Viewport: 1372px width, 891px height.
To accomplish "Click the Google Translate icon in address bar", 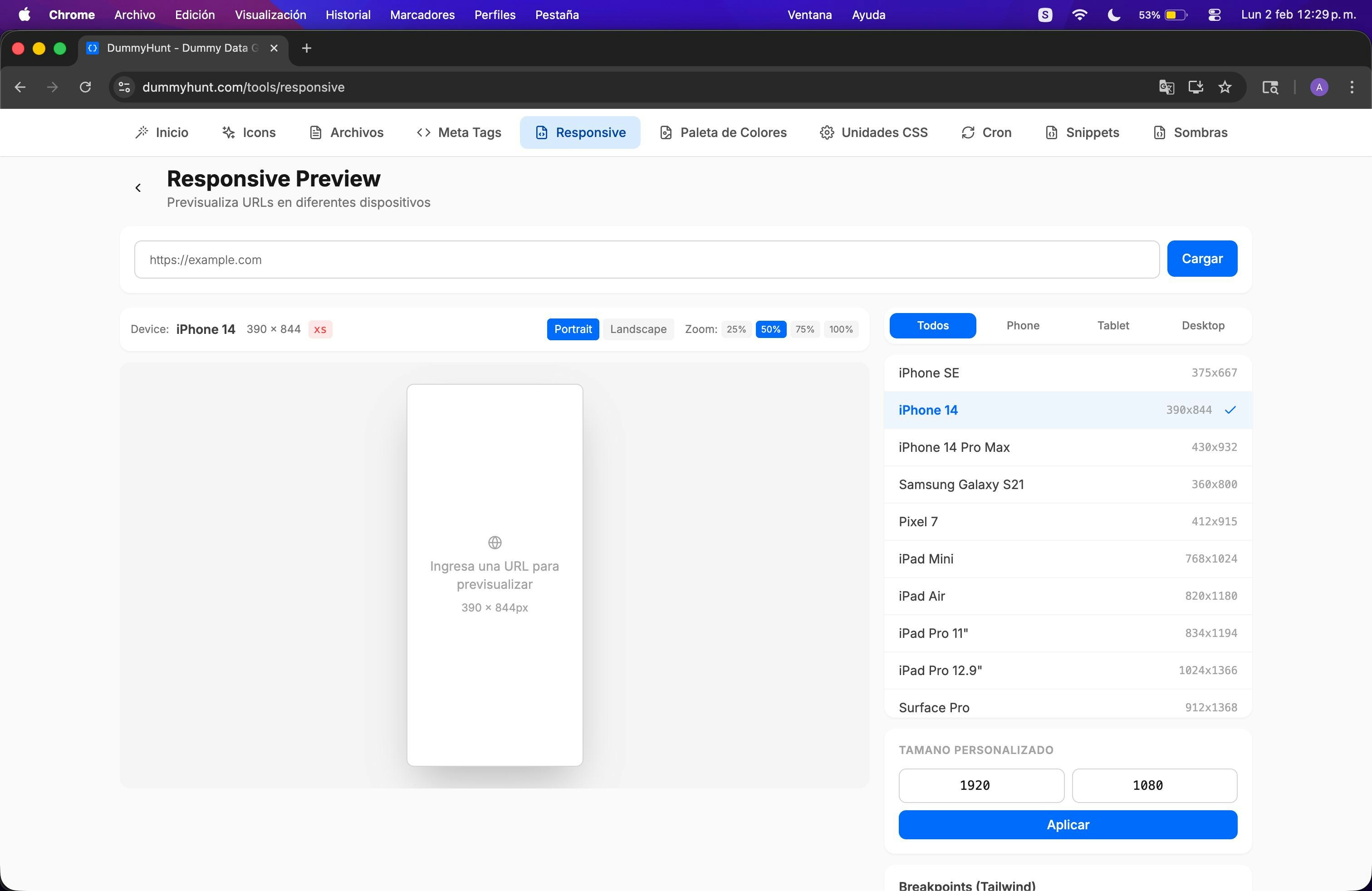I will 1166,87.
